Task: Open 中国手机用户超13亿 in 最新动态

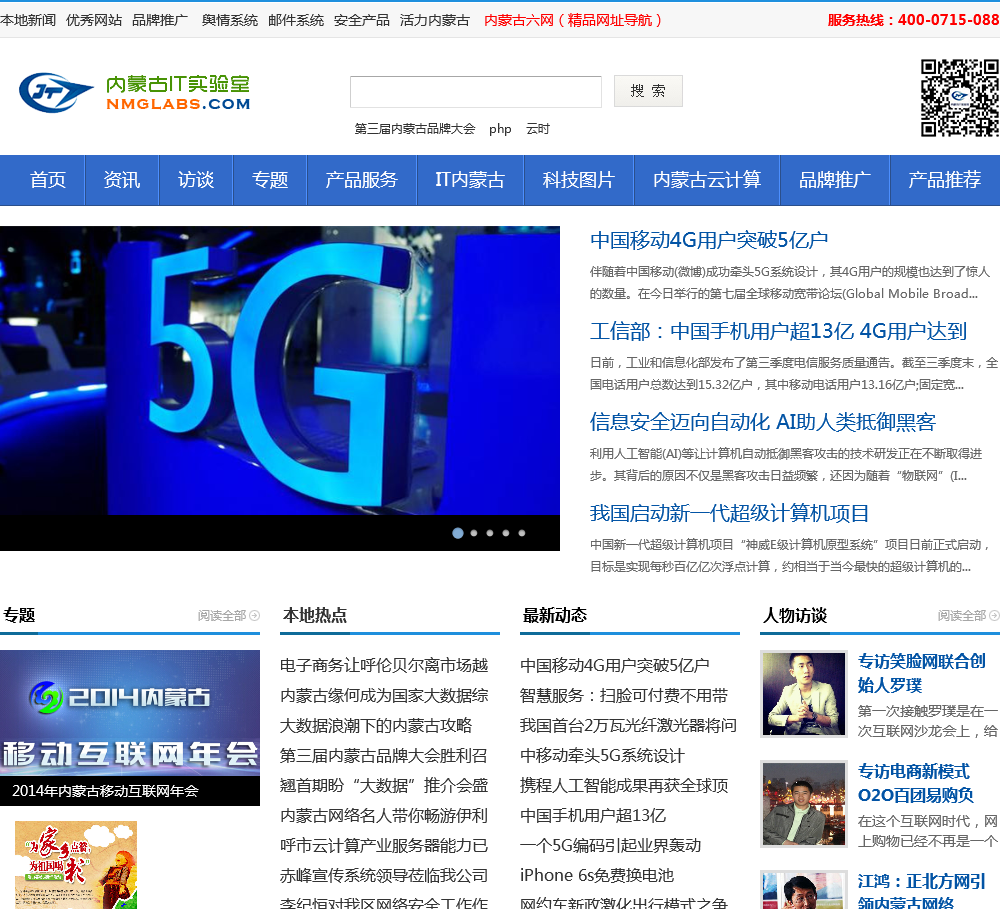Action: 593,816
